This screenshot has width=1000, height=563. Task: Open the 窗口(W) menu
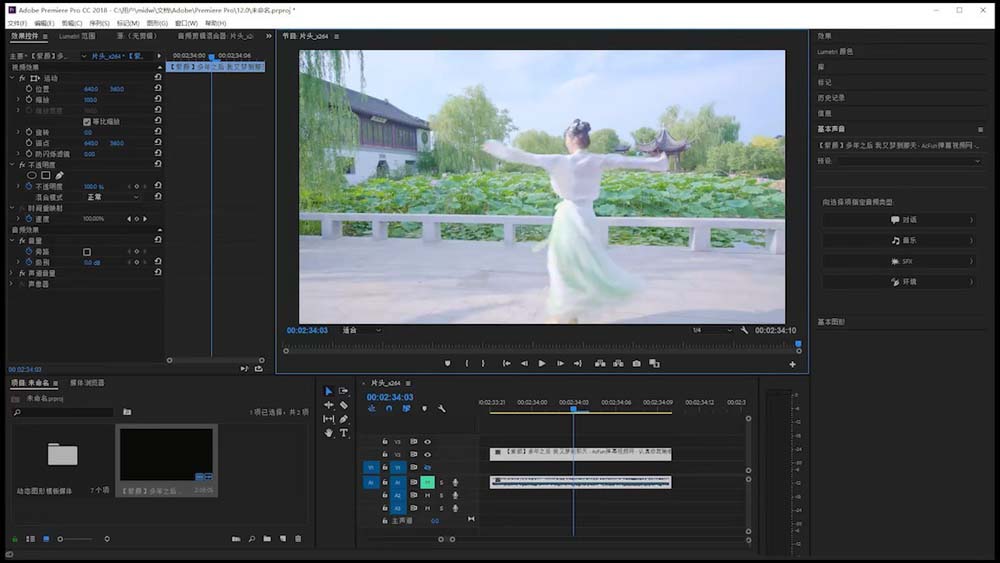click(186, 23)
